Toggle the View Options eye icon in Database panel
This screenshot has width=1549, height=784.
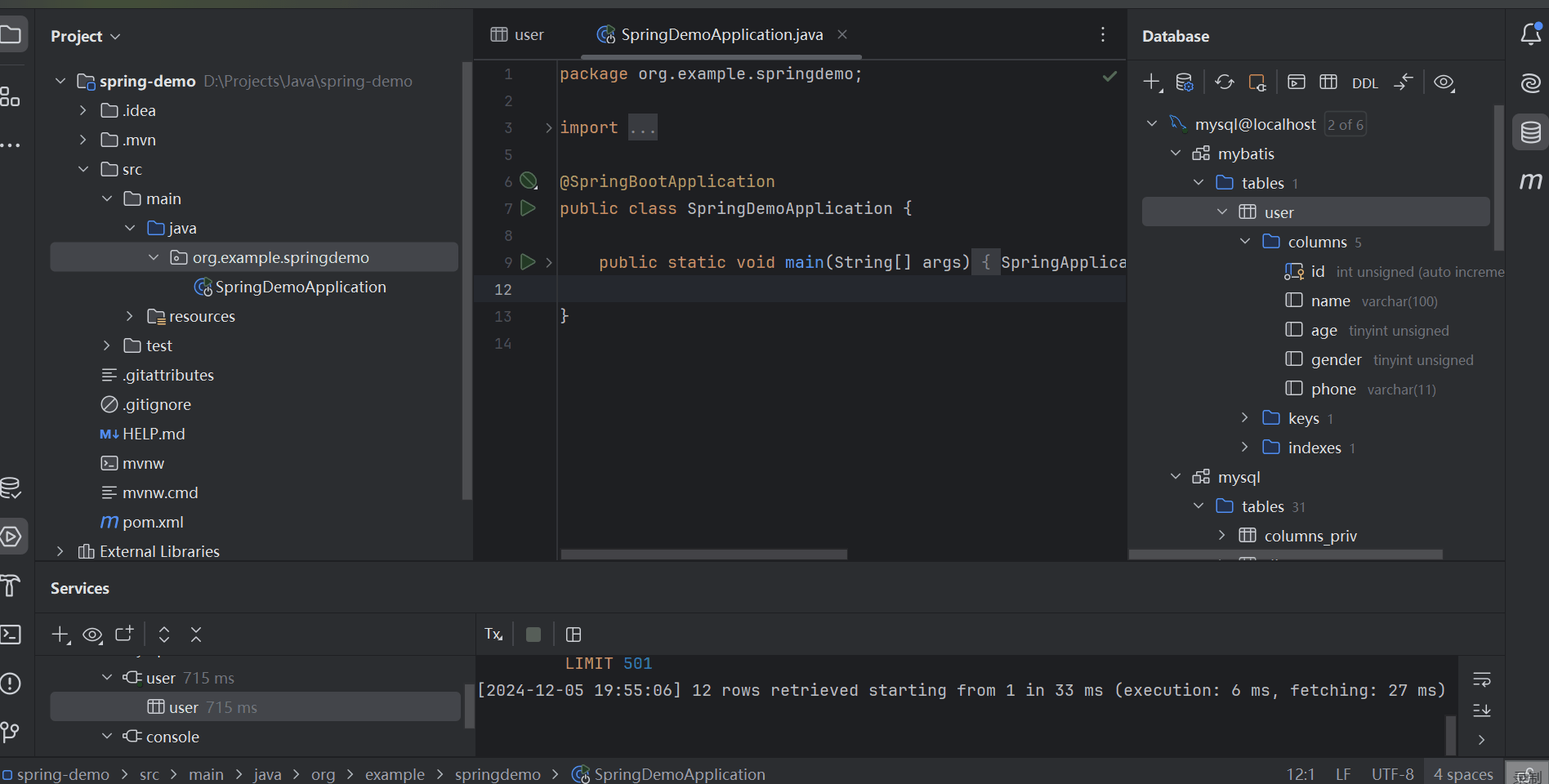pos(1444,82)
